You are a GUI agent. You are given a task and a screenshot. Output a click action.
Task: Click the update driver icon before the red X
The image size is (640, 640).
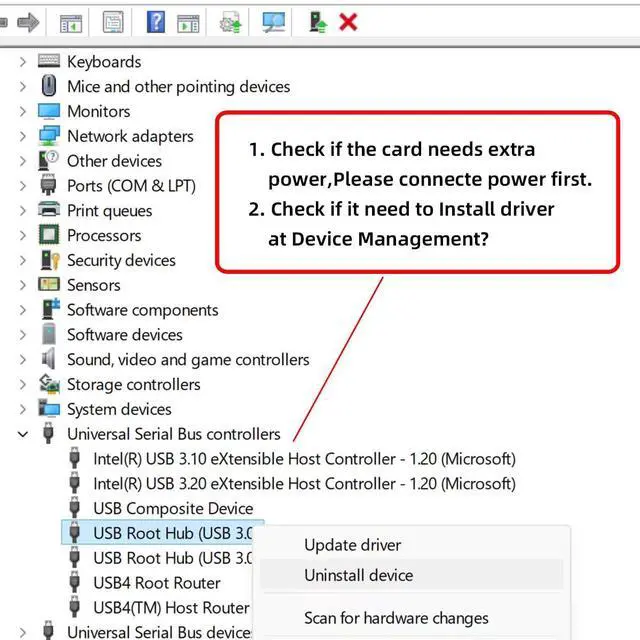[x=318, y=21]
